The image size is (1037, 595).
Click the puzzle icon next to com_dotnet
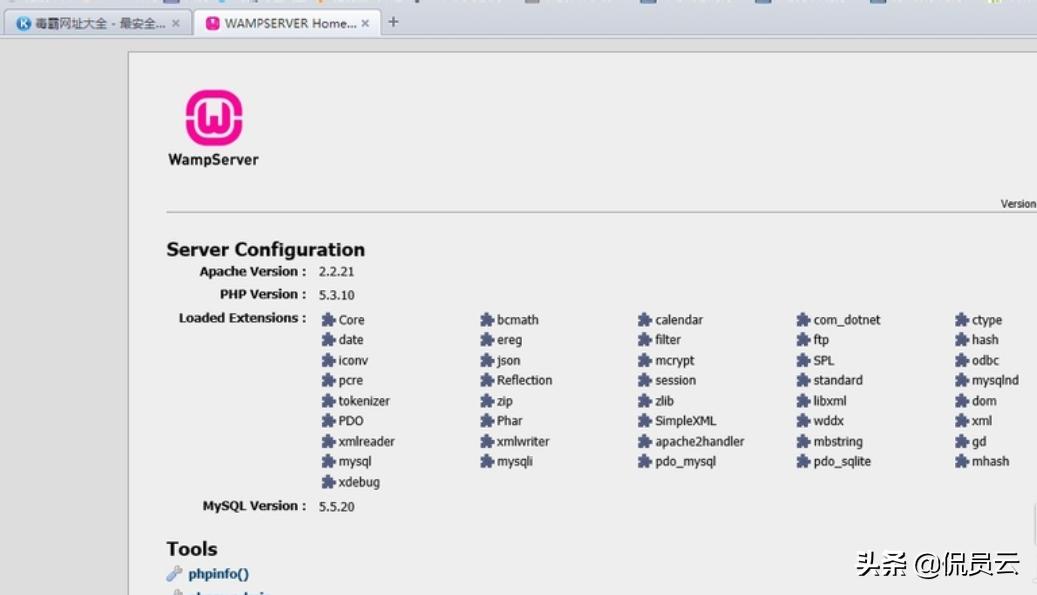[803, 320]
